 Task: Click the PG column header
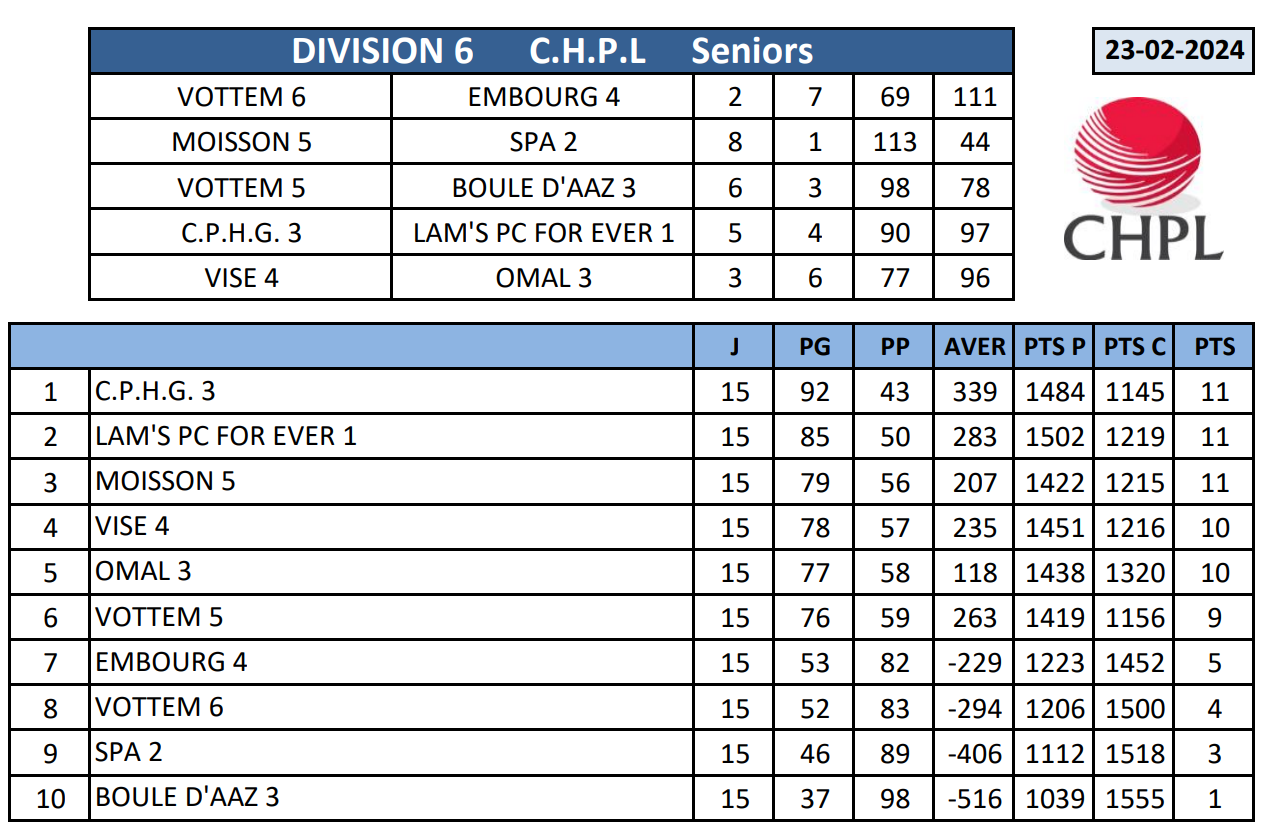(814, 347)
